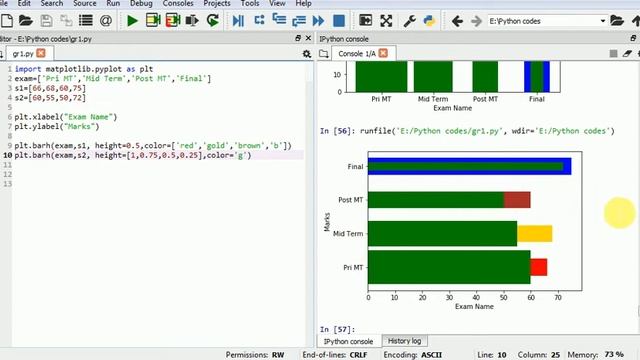The height and width of the screenshot is (360, 640).
Task: Run cell and advance icon
Action: pyautogui.click(x=173, y=20)
